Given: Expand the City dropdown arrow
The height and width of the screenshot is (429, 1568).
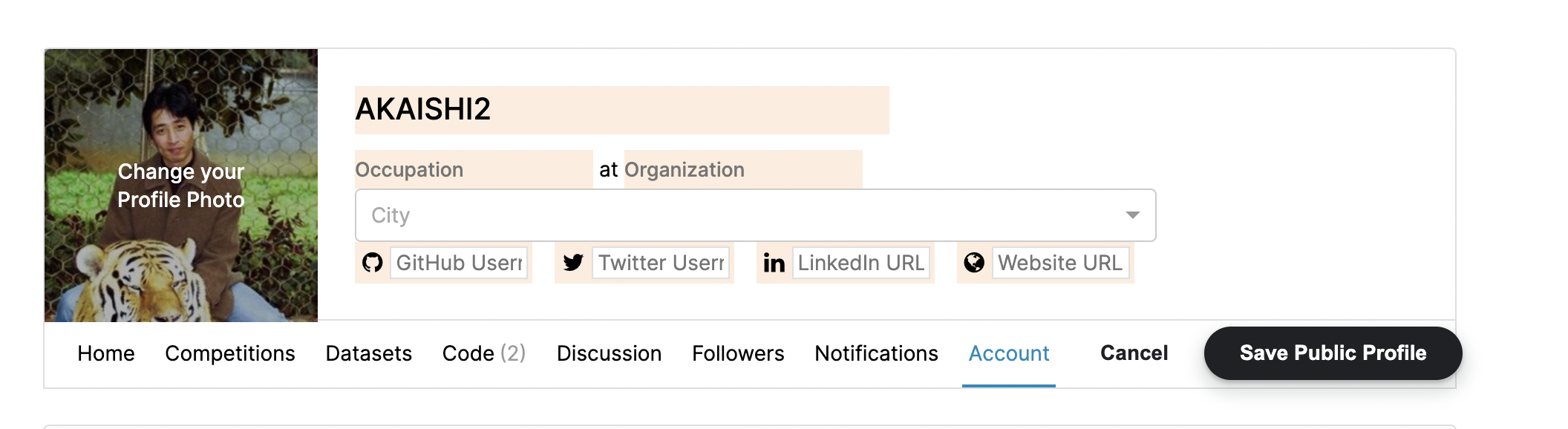Looking at the screenshot, I should 1132,215.
